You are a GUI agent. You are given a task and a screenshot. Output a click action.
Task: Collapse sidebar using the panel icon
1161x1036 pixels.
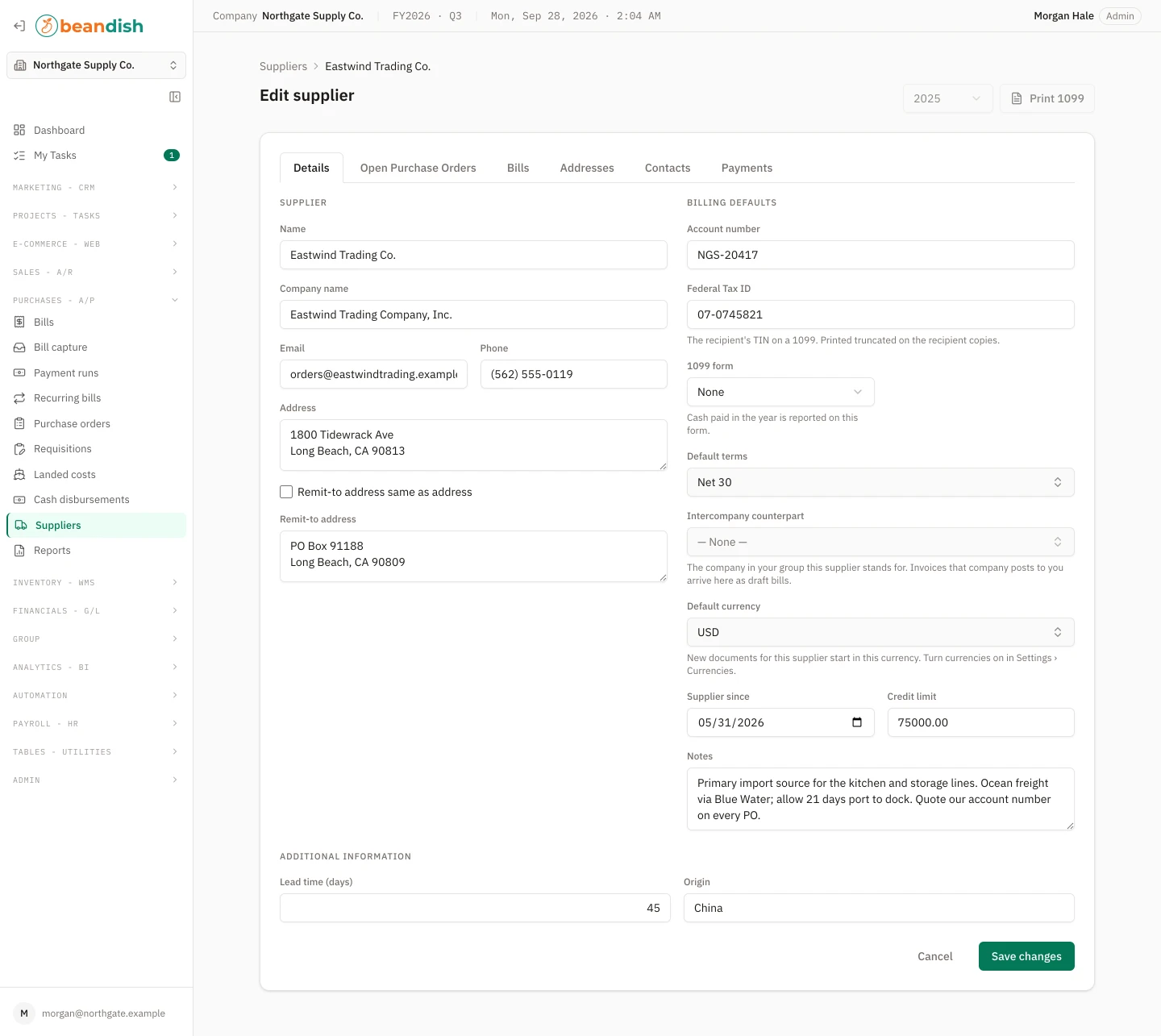[x=175, y=97]
